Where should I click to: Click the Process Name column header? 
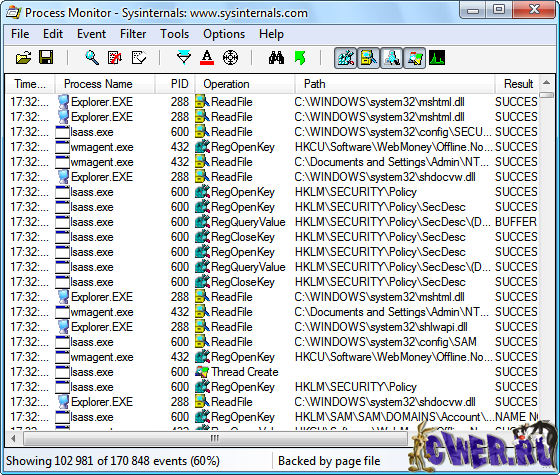pos(105,84)
